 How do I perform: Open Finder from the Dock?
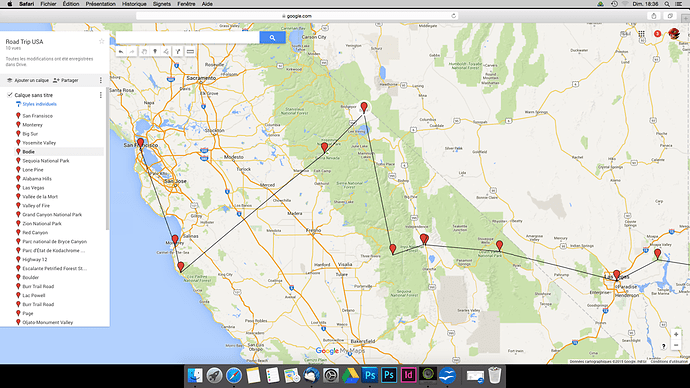(x=195, y=375)
